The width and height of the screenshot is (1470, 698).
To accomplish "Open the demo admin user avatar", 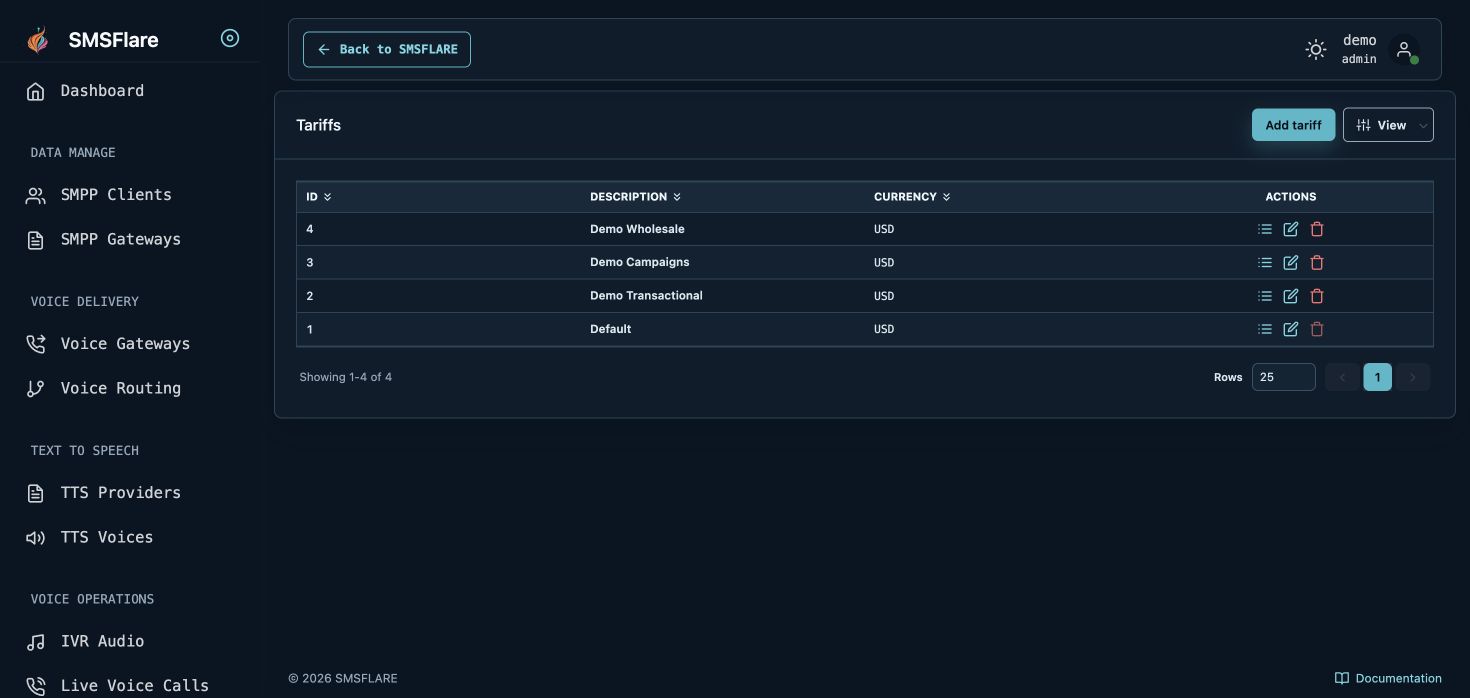I will (x=1404, y=49).
